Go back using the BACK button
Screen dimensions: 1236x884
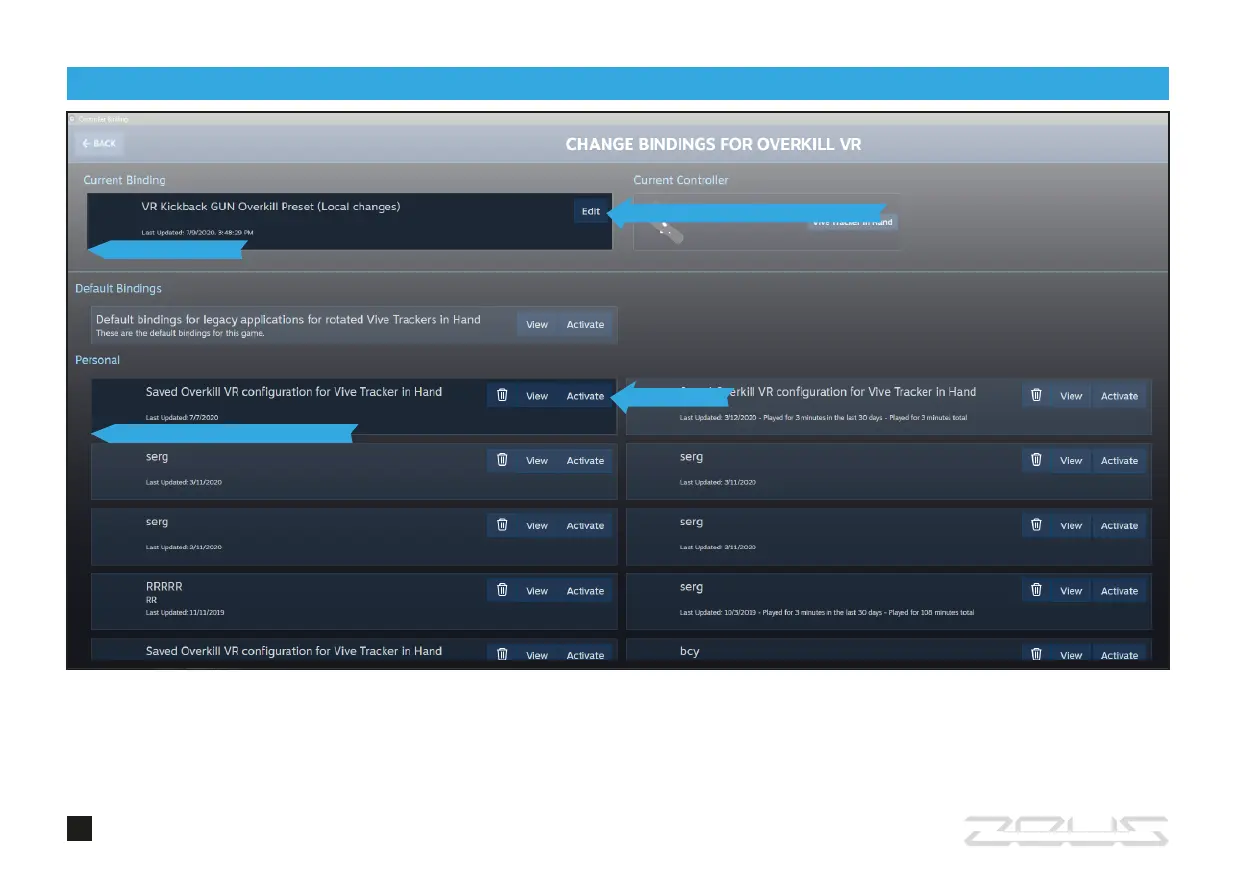pos(99,143)
